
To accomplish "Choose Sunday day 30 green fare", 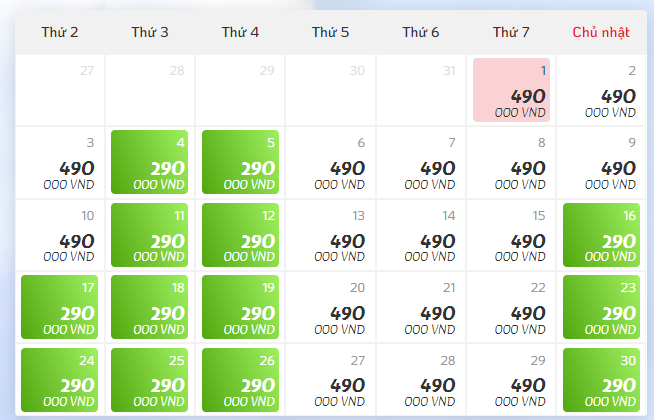I will point(601,380).
